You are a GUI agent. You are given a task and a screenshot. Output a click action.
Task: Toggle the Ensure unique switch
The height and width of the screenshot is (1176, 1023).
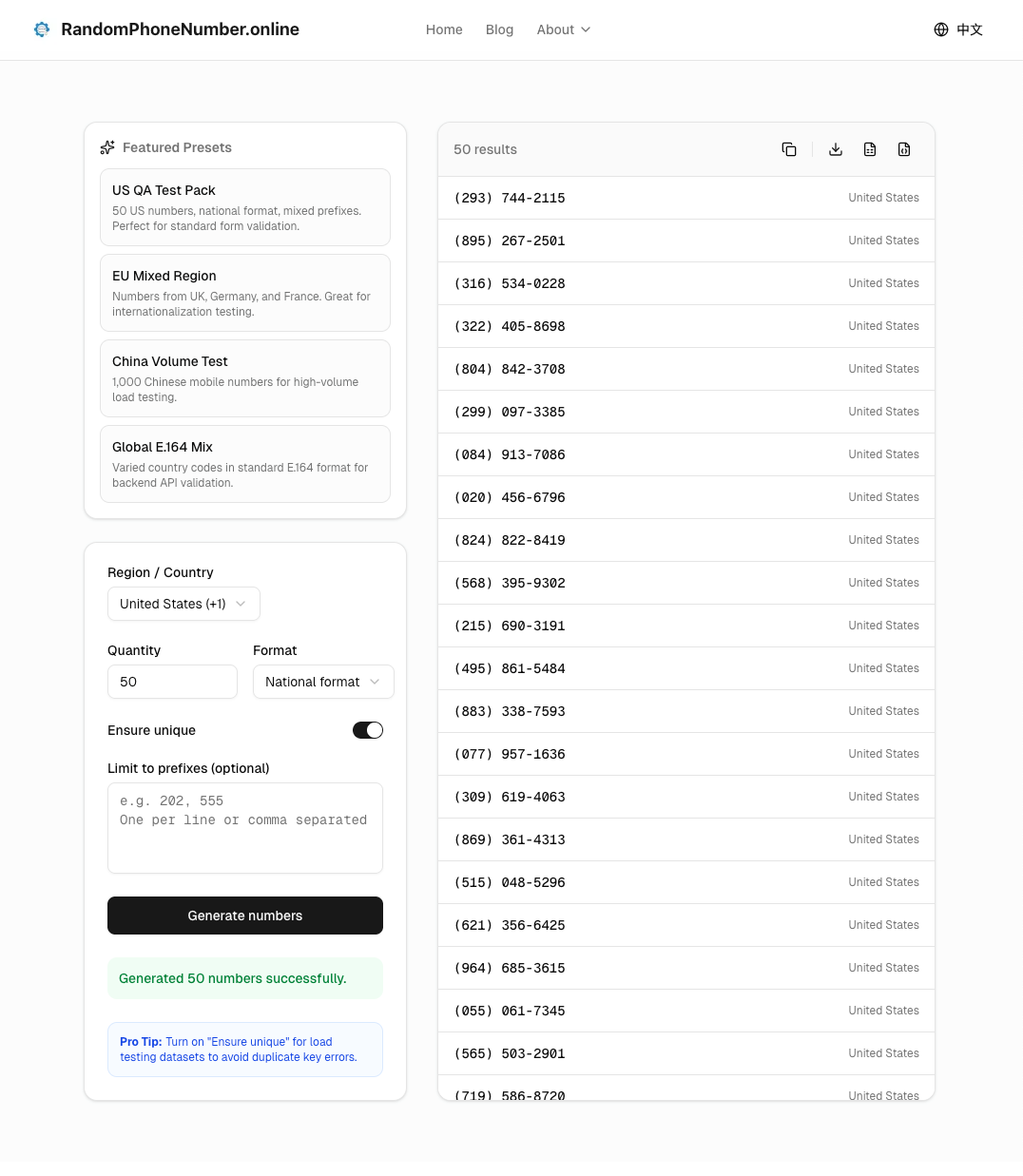pos(368,730)
